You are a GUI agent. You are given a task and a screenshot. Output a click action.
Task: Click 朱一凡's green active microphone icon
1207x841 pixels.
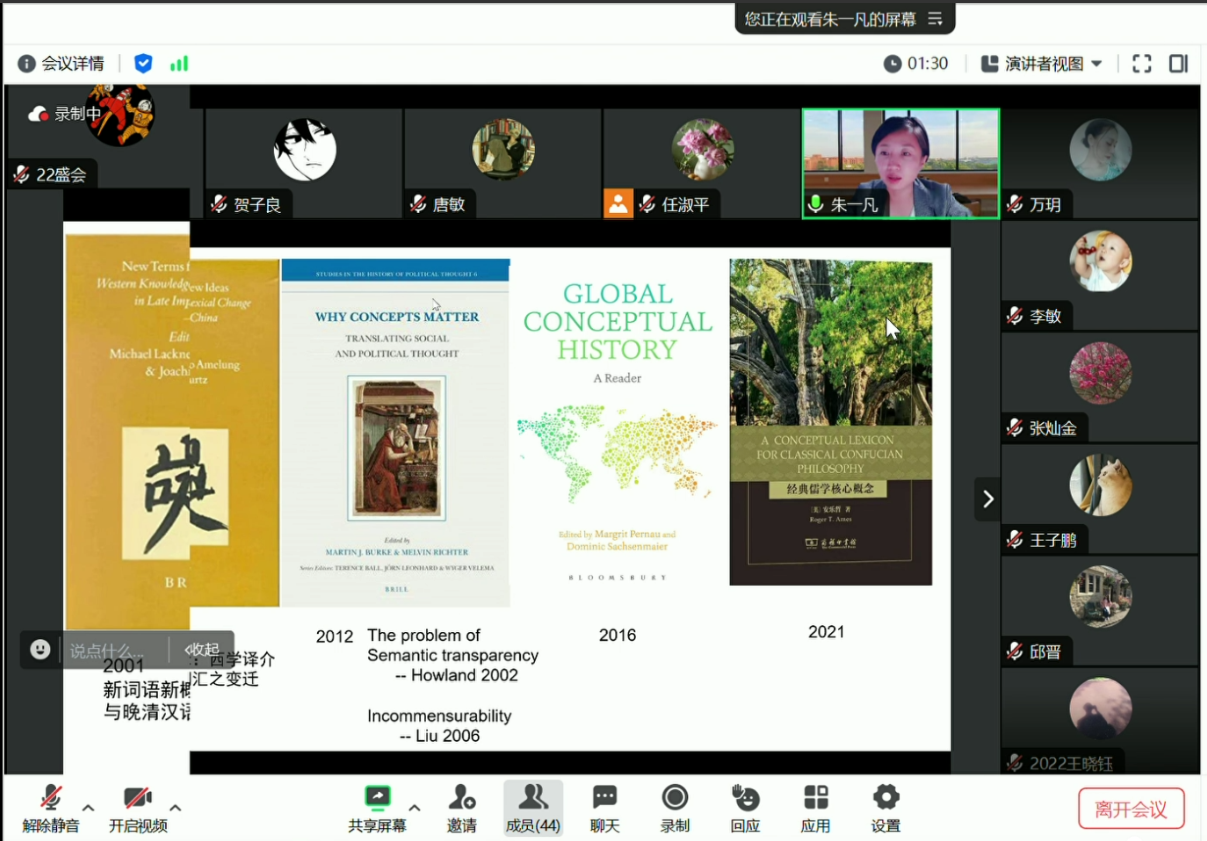point(816,204)
